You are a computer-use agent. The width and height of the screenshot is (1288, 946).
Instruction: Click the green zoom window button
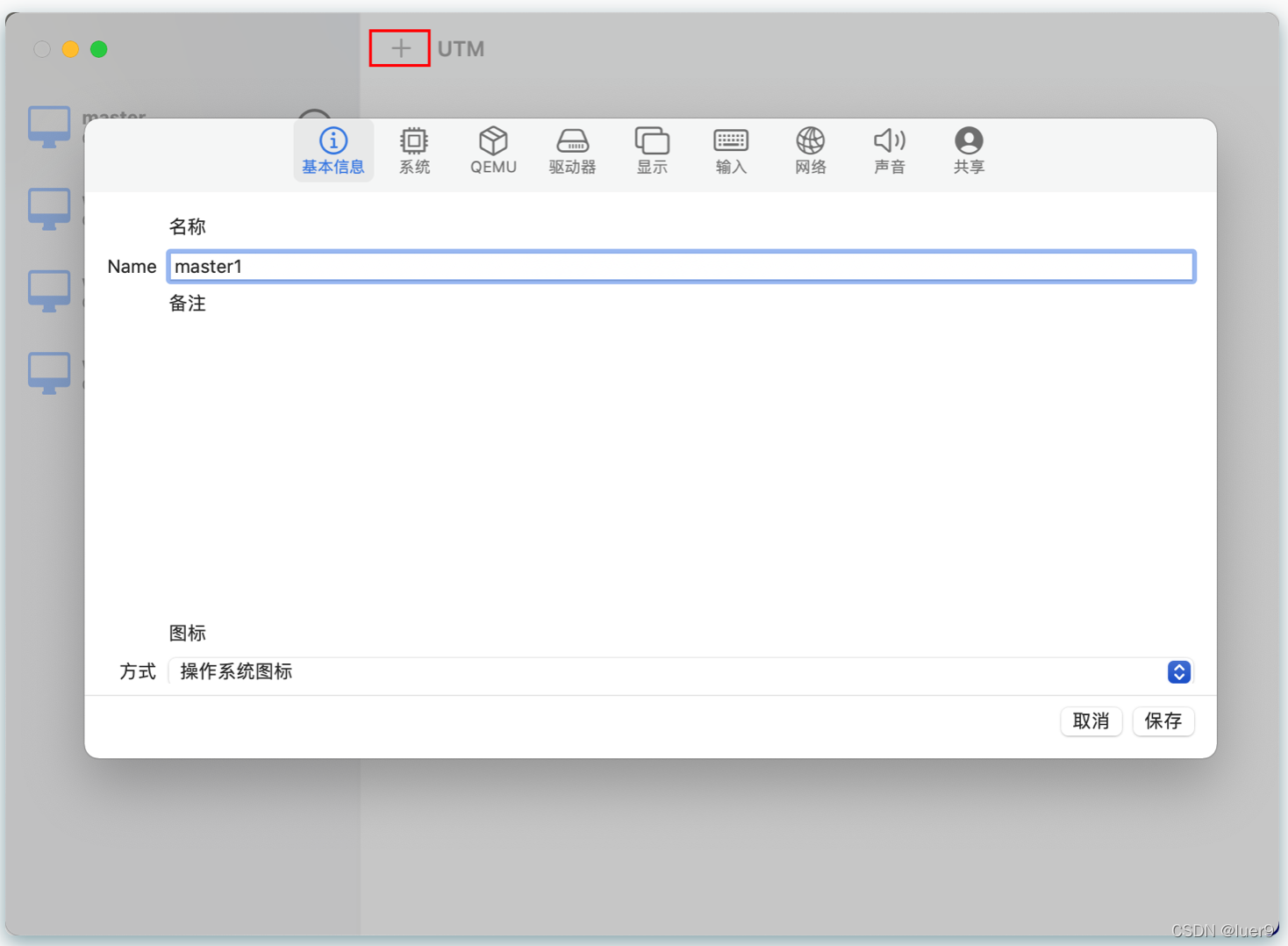99,49
